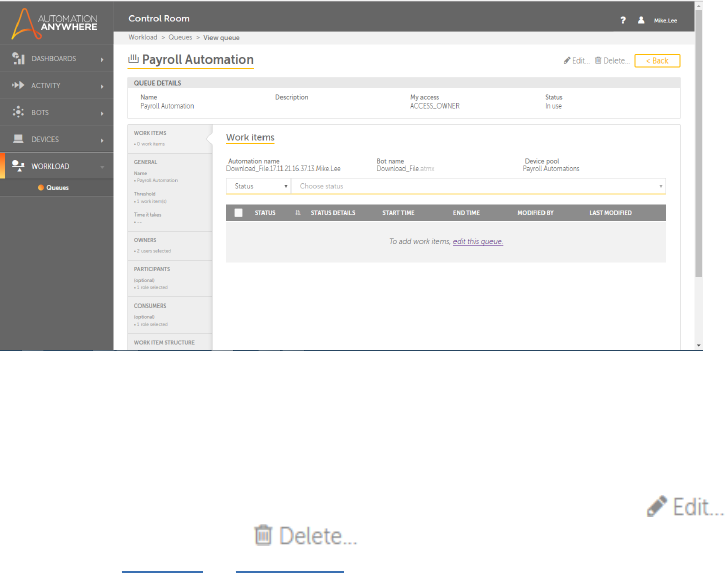Switch to the General section tab
This screenshot has height=573, width=725.
tap(170, 192)
